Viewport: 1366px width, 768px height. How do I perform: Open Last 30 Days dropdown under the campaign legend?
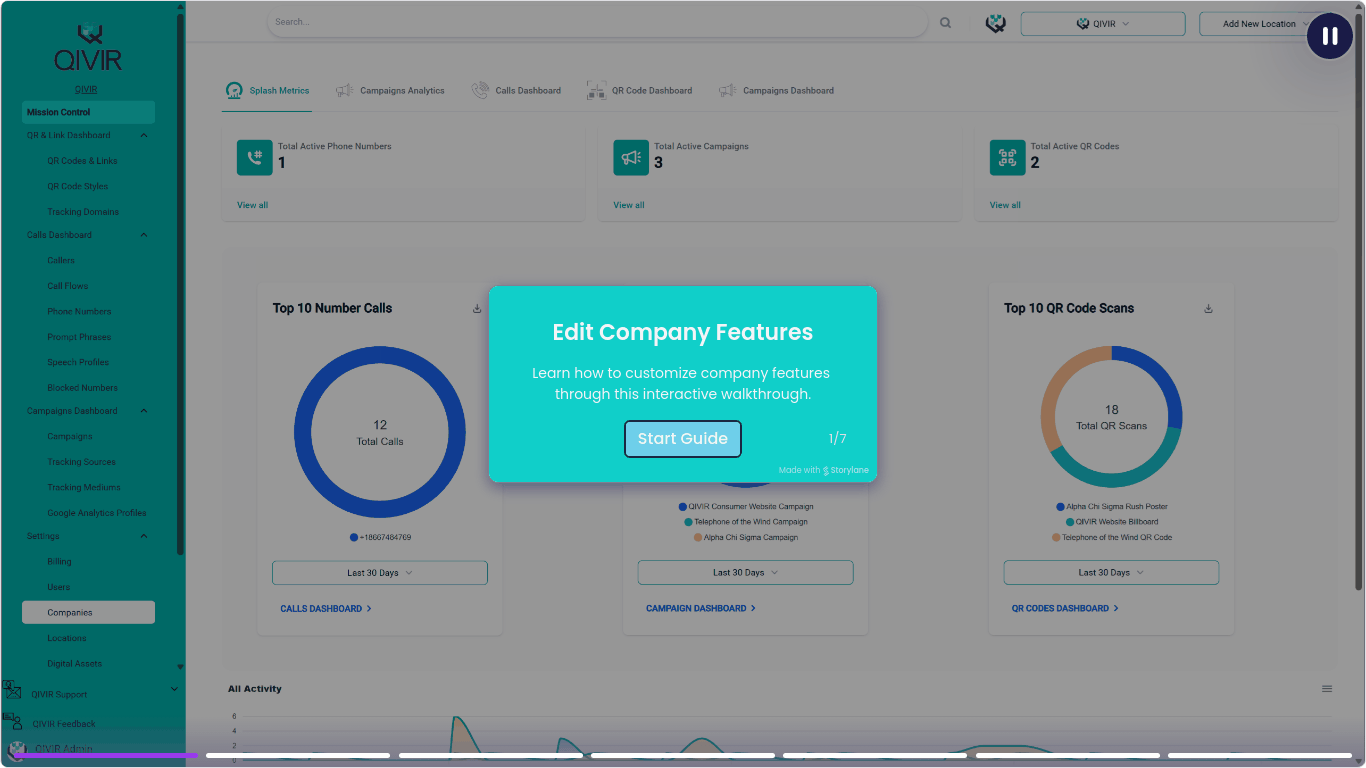tap(746, 573)
